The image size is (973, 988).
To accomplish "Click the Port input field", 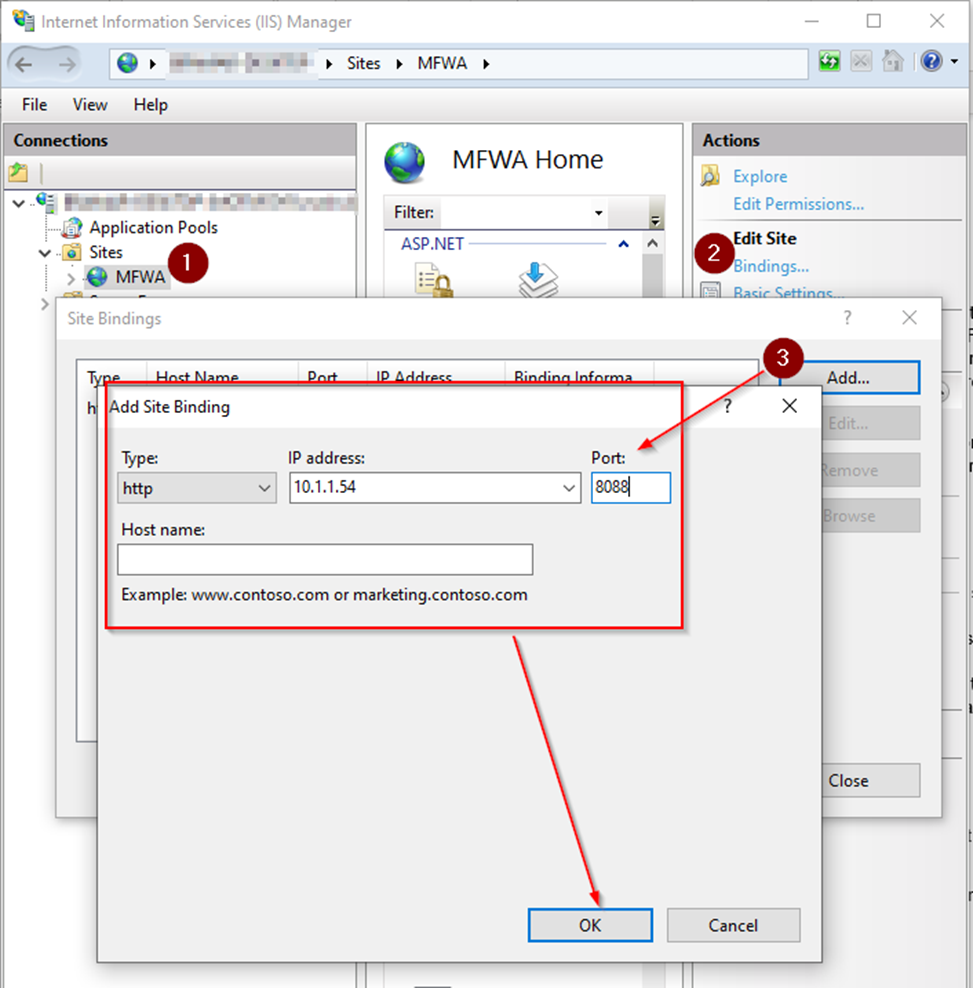I will 631,488.
